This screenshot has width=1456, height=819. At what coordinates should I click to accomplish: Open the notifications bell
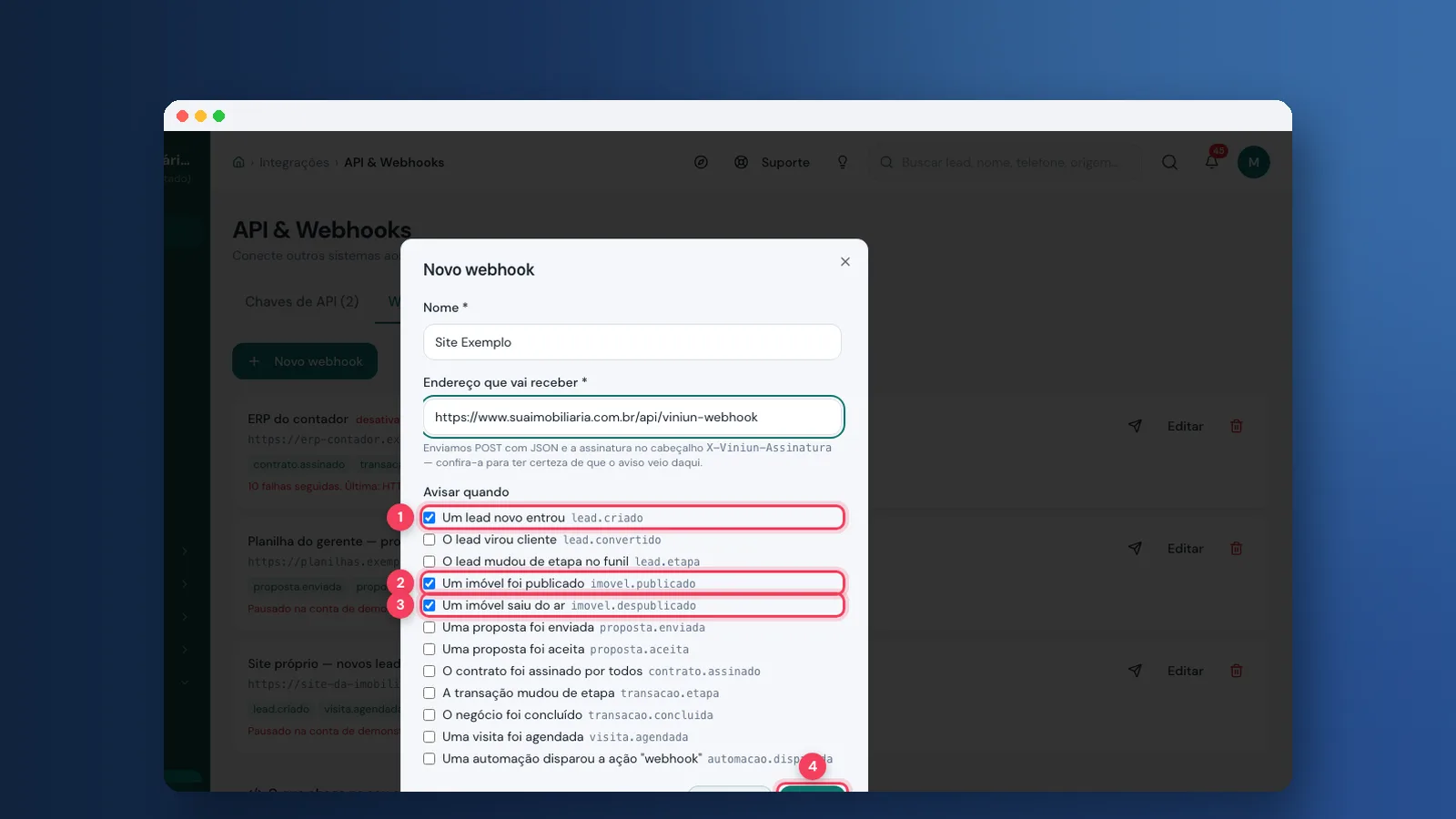coord(1212,162)
